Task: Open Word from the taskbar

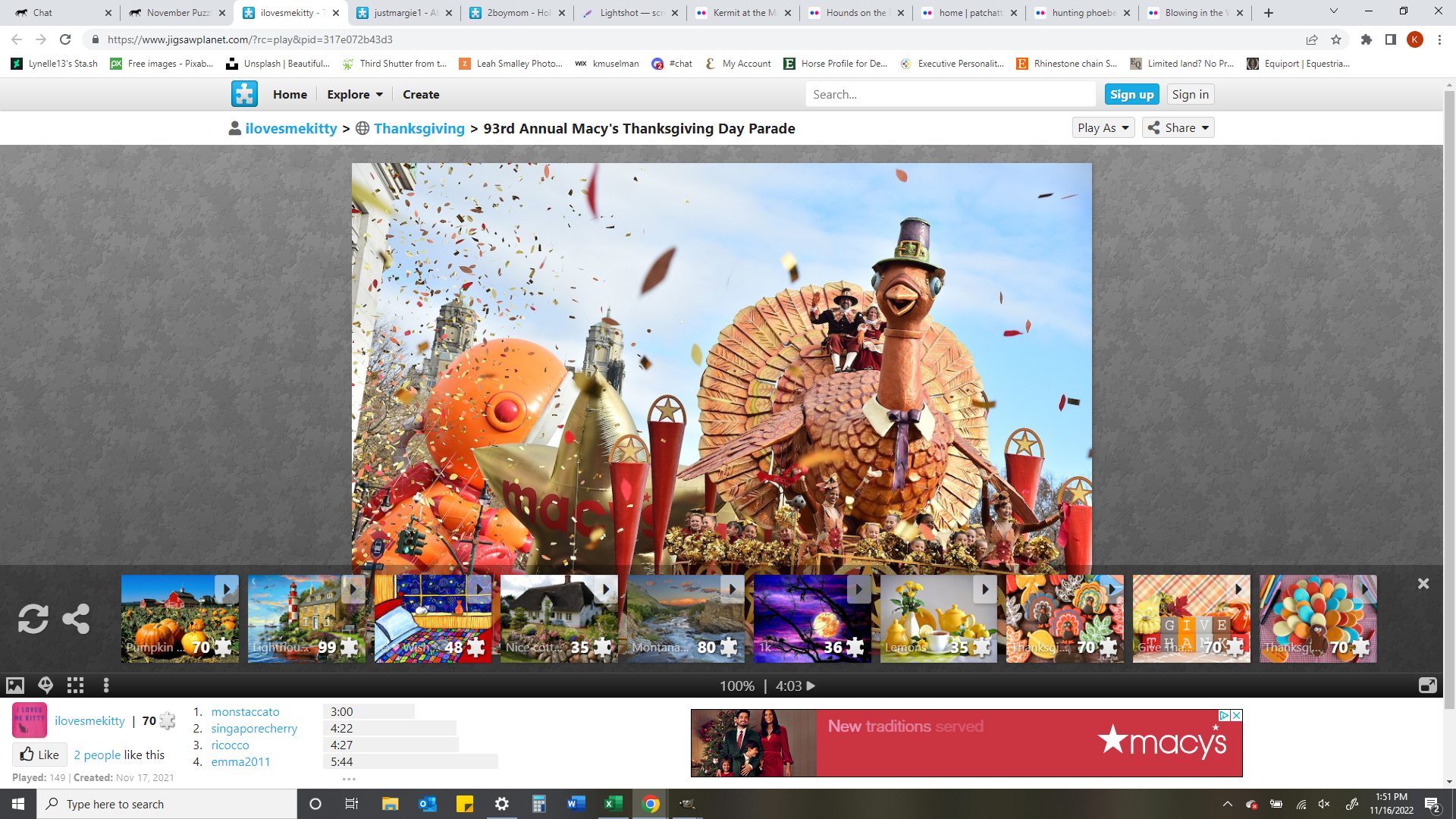Action: [x=576, y=804]
